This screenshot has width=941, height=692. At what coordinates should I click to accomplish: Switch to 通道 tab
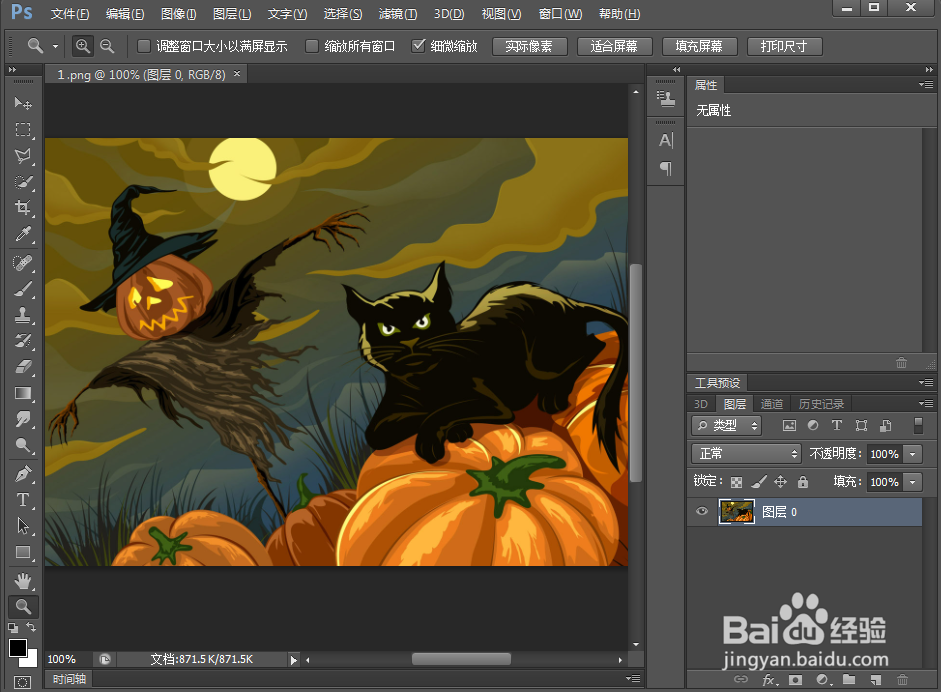[x=772, y=404]
